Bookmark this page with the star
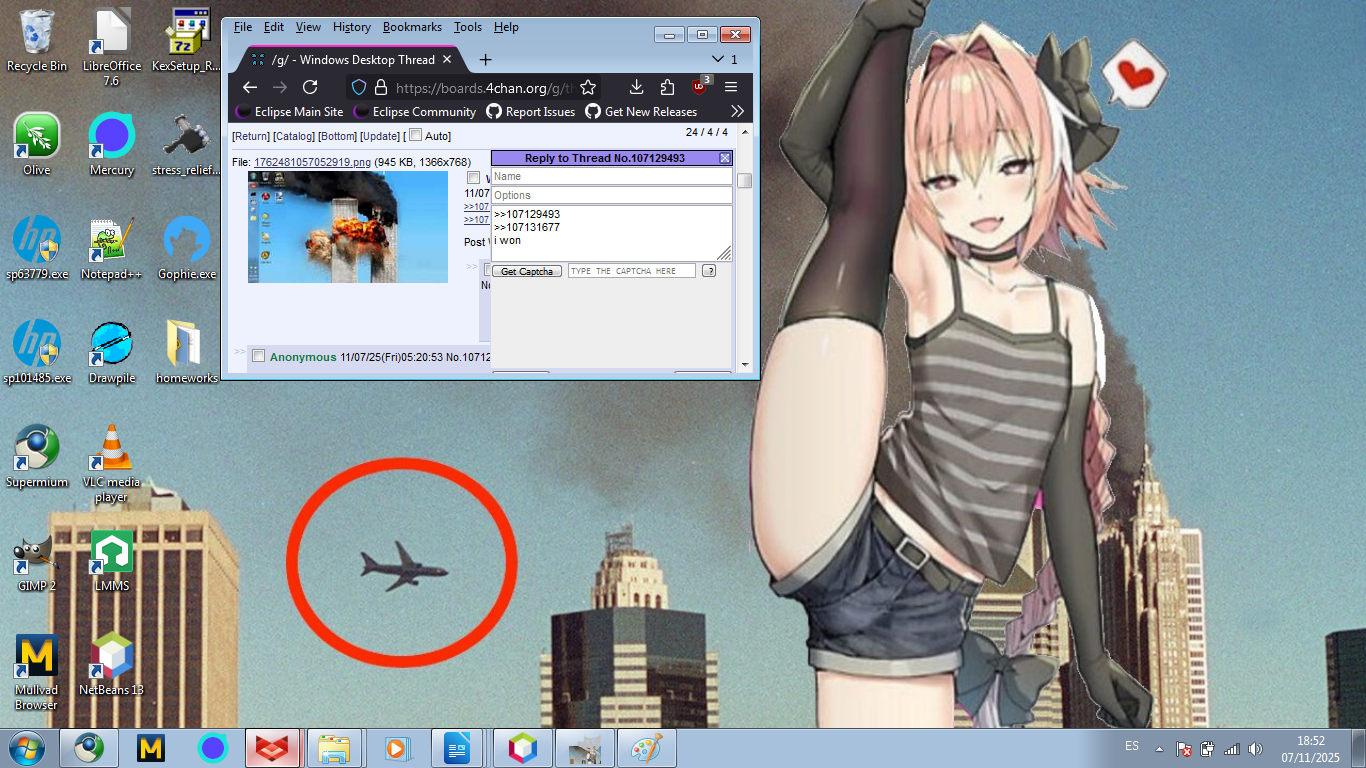The height and width of the screenshot is (768, 1366). coord(588,87)
